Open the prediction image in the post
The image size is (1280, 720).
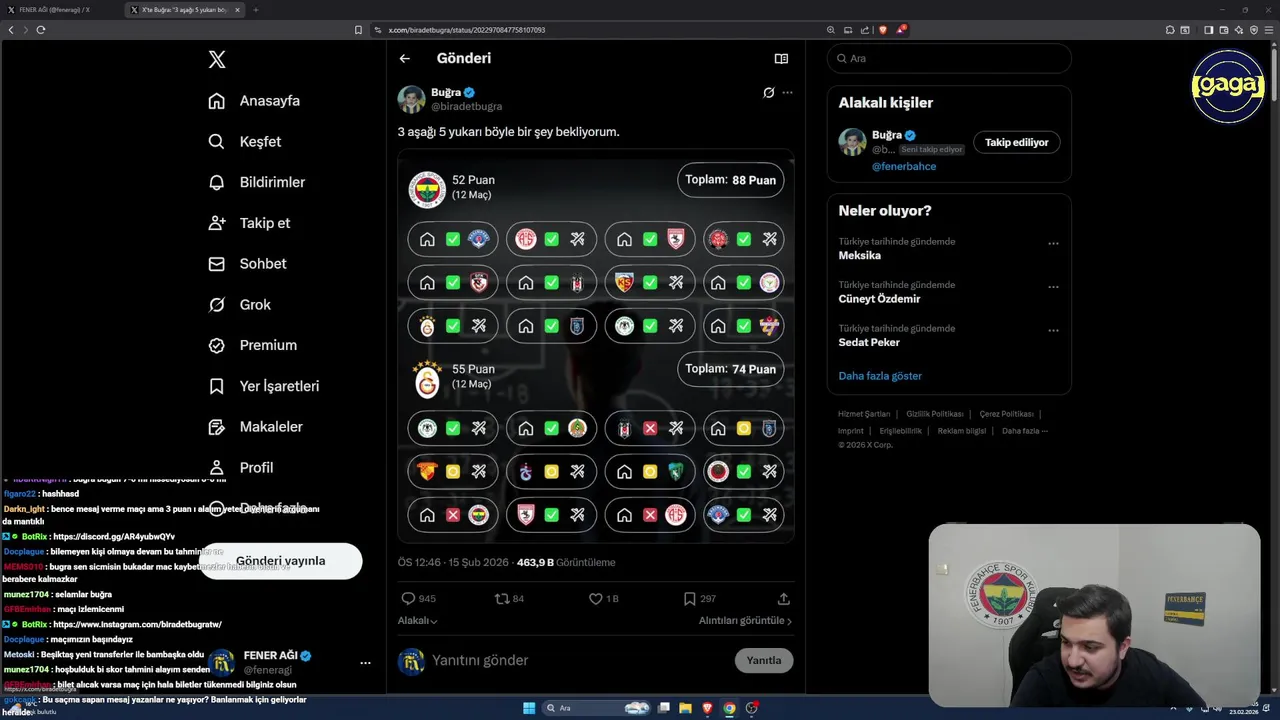click(x=596, y=346)
